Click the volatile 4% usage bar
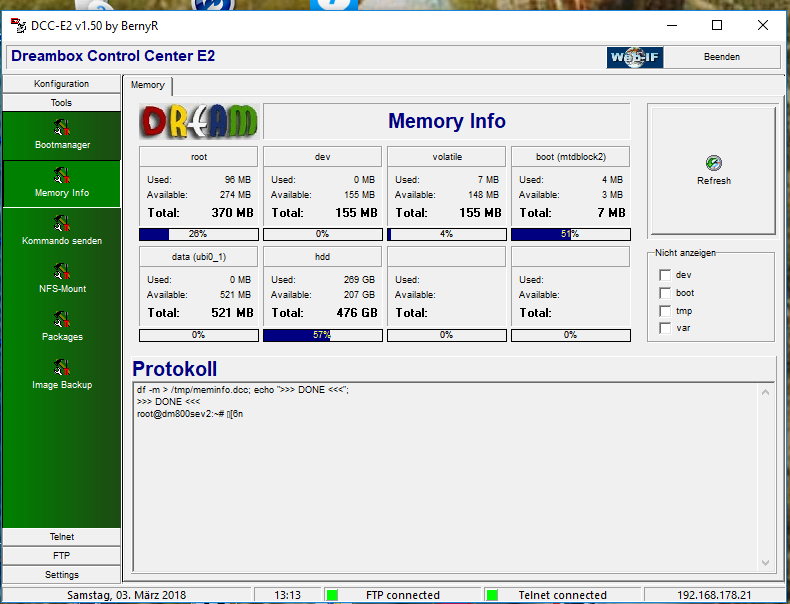The width and height of the screenshot is (790, 604). click(446, 234)
